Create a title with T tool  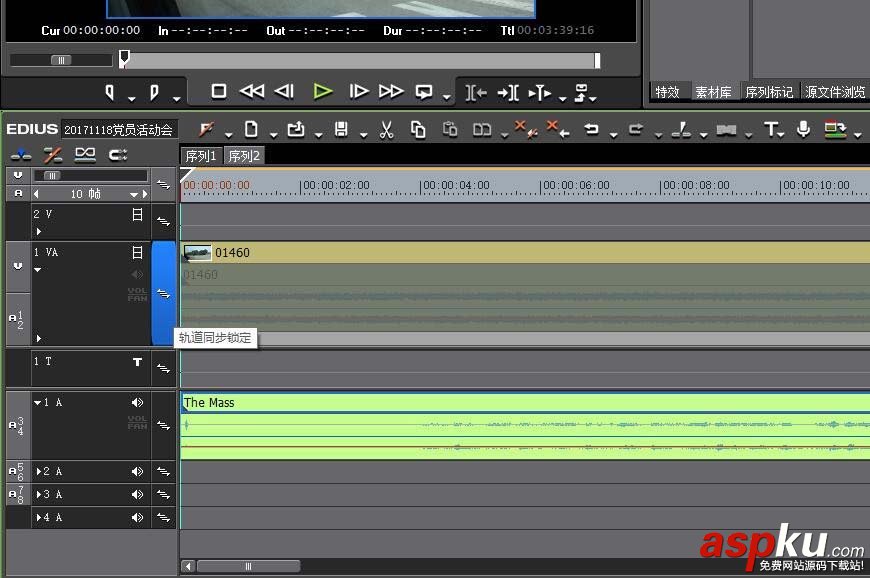pos(771,130)
